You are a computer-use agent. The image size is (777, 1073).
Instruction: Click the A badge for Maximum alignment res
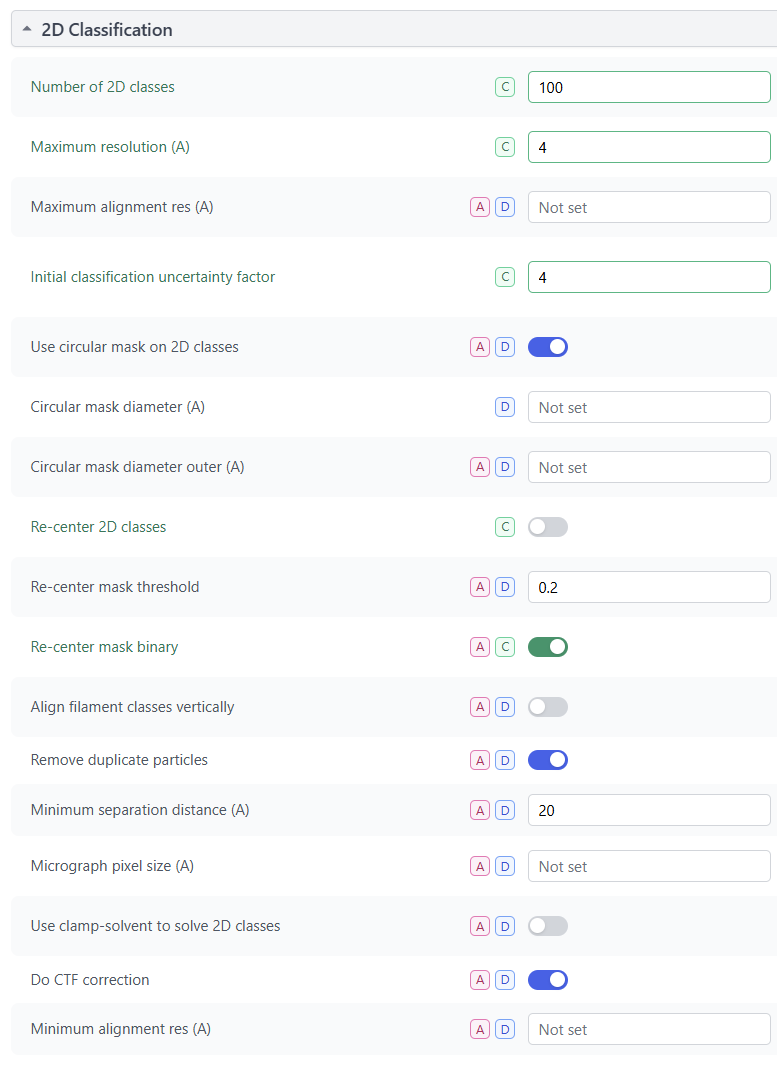click(480, 207)
